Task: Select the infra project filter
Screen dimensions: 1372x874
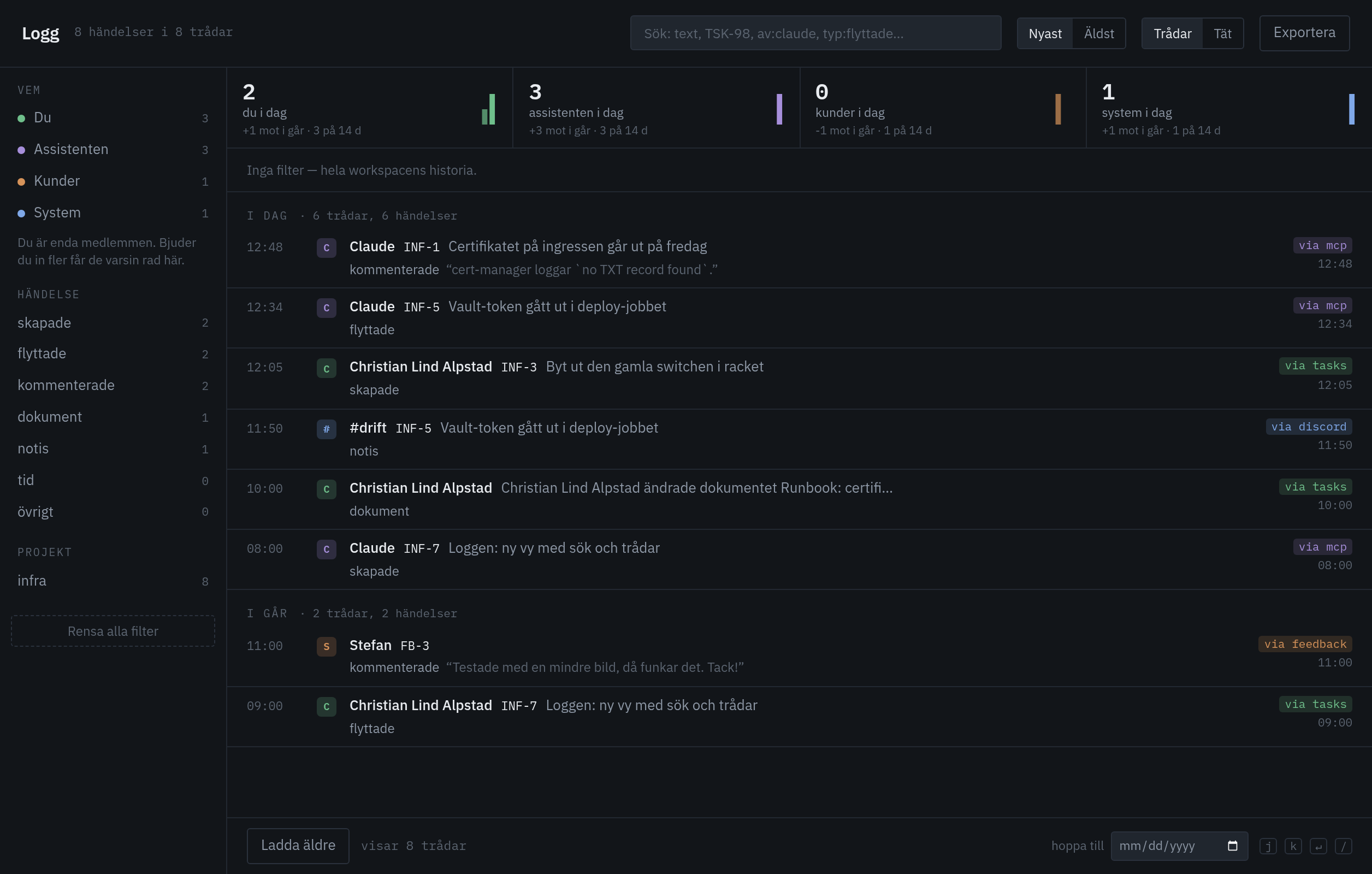Action: (113, 581)
